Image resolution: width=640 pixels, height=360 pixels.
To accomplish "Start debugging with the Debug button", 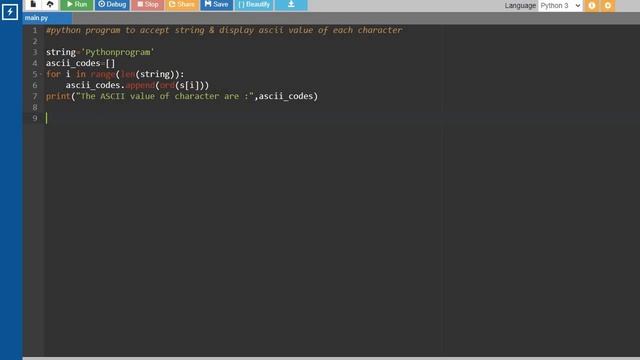I will [x=112, y=4].
